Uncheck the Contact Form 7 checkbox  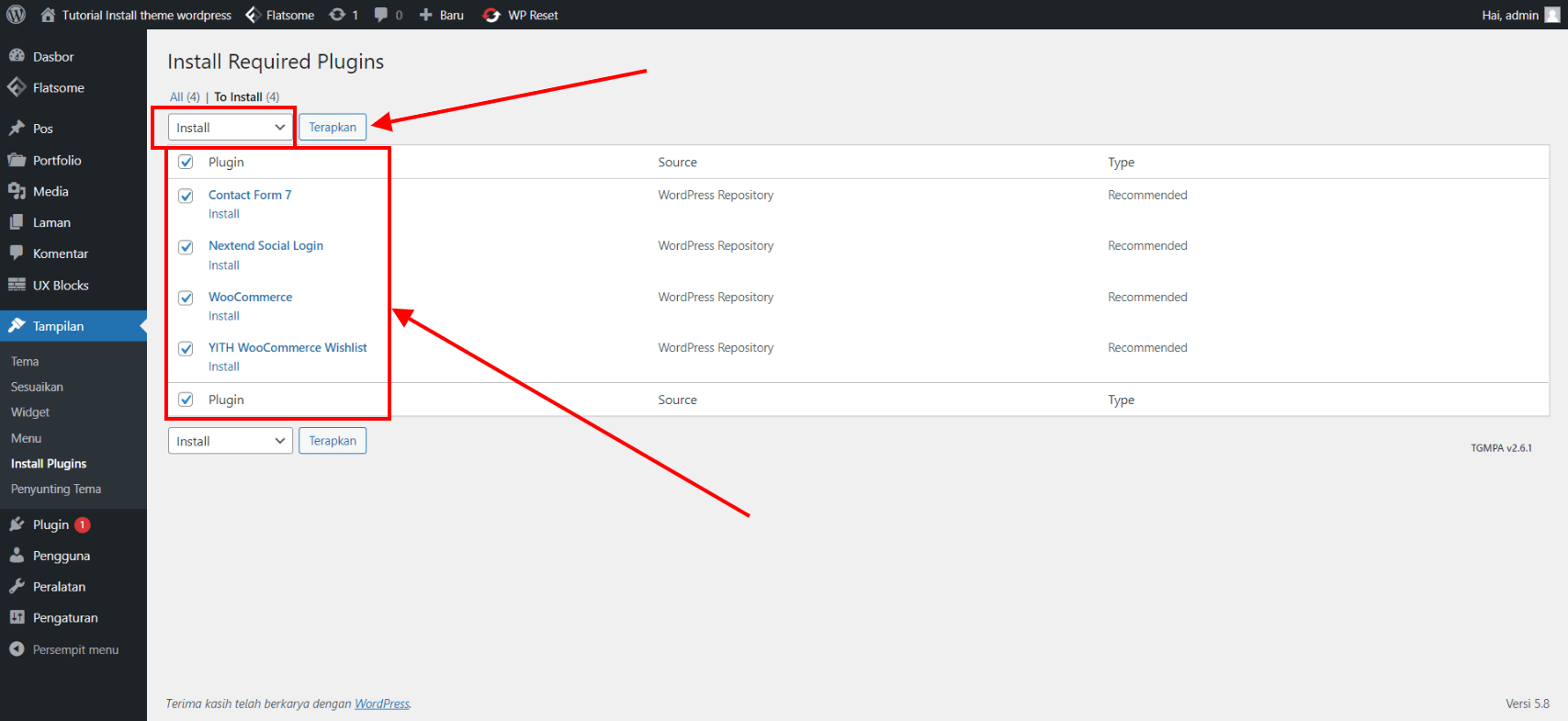point(186,196)
